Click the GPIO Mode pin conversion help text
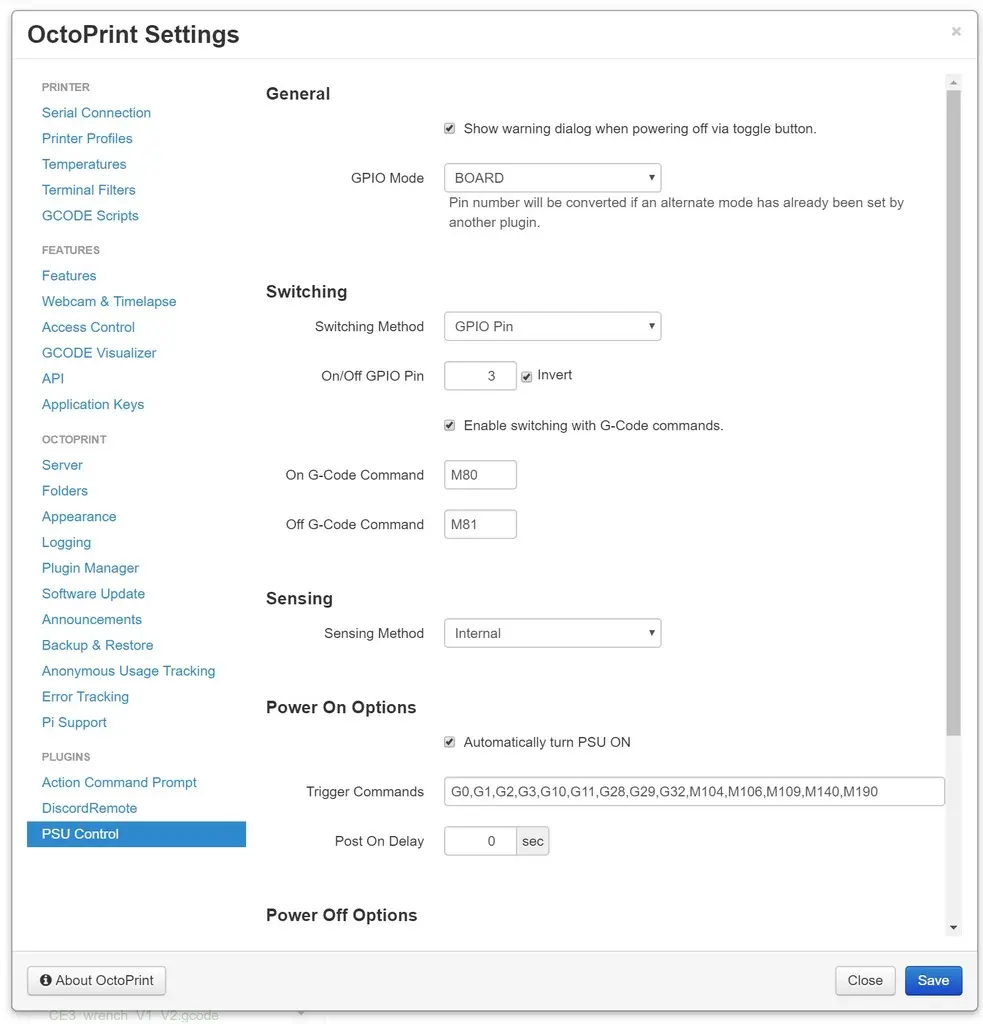The width and height of the screenshot is (983, 1024). (x=676, y=213)
